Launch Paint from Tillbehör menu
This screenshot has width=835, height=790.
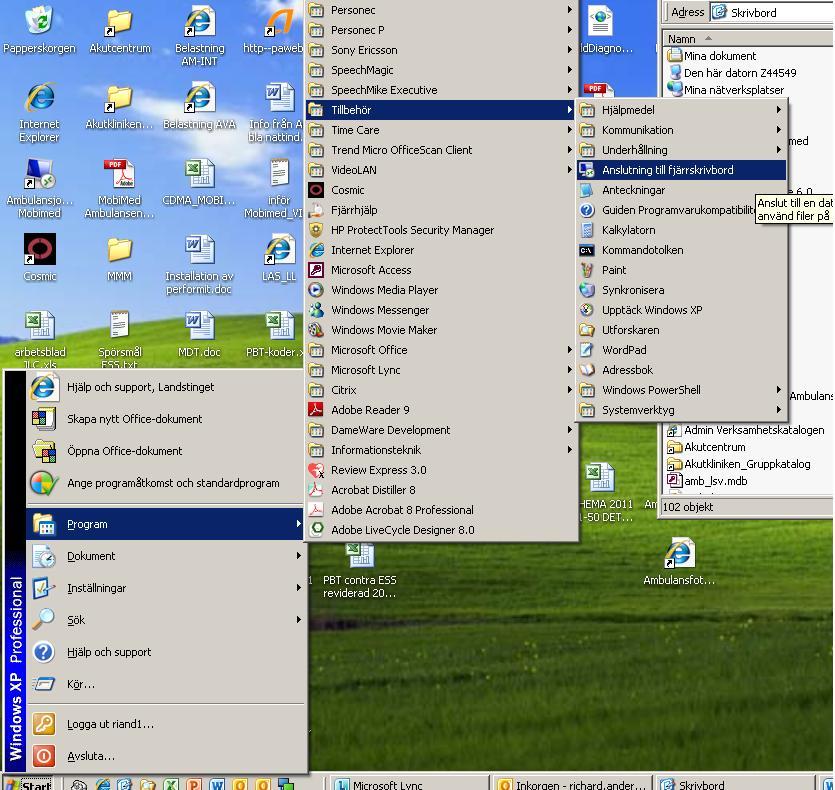[681, 270]
